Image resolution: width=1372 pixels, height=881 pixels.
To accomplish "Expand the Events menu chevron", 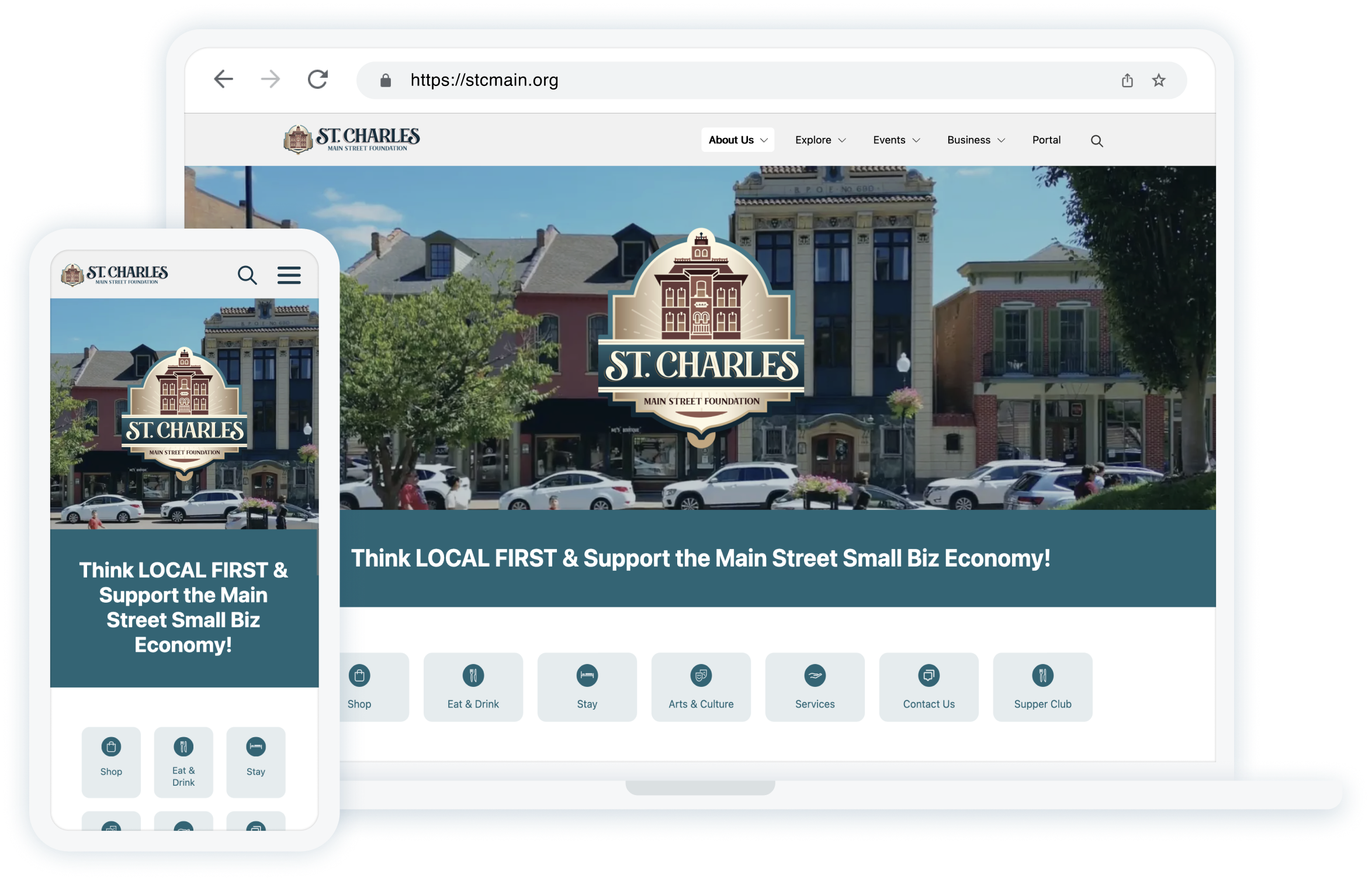I will pos(916,140).
